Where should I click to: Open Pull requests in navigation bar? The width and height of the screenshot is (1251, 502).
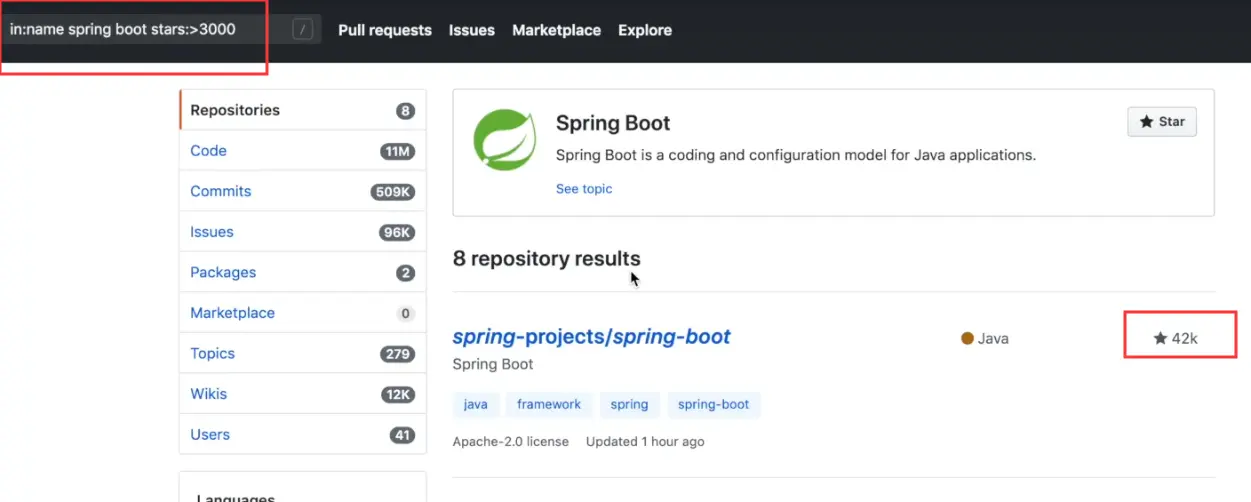[x=385, y=30]
